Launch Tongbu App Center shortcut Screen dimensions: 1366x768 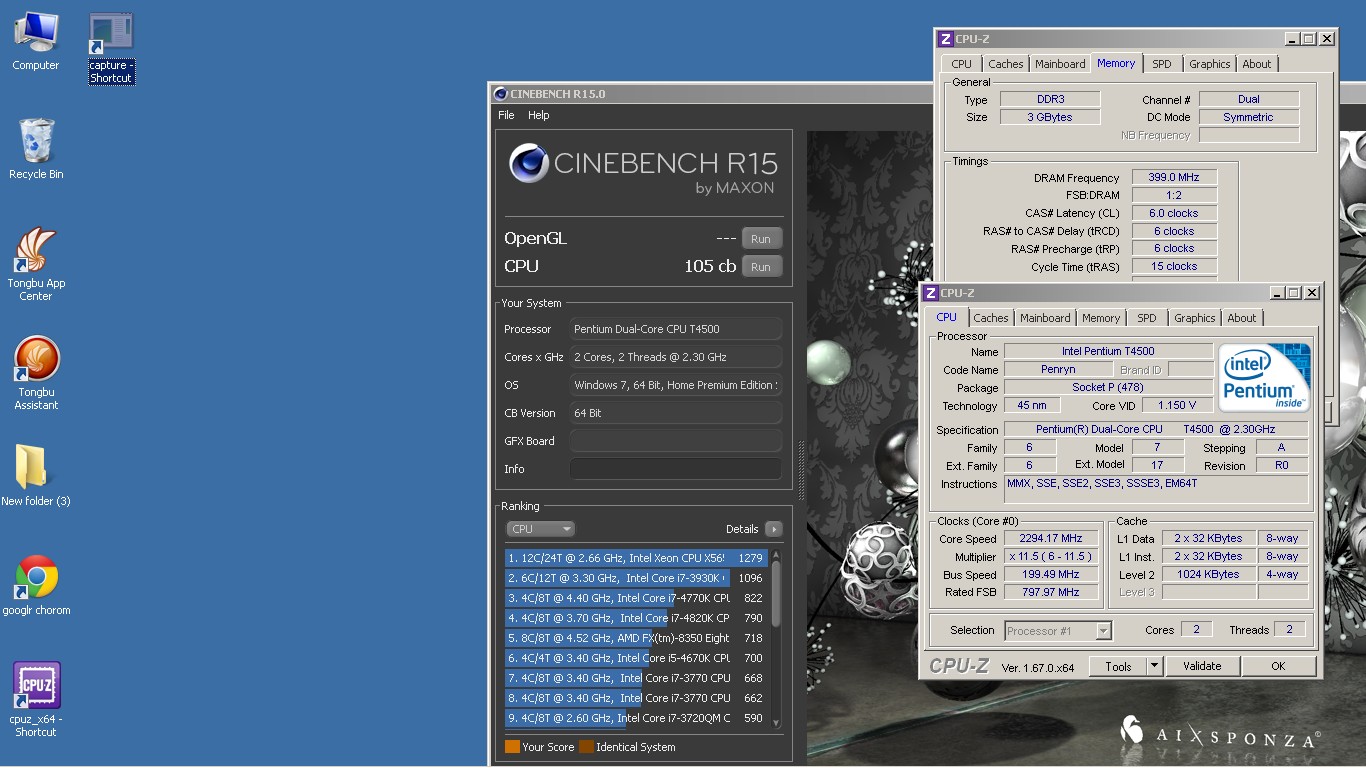36,264
